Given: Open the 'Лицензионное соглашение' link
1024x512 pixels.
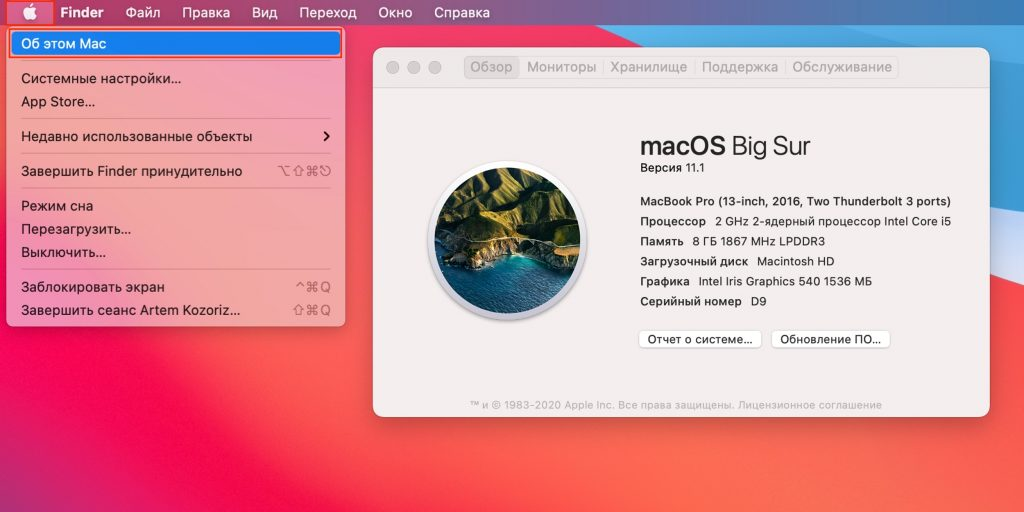Looking at the screenshot, I should (810, 405).
